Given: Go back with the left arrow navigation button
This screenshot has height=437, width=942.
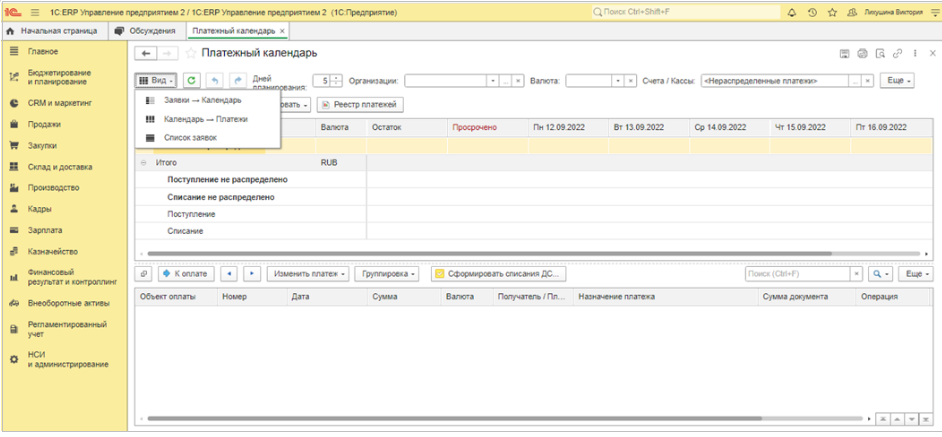Looking at the screenshot, I should [x=146, y=53].
